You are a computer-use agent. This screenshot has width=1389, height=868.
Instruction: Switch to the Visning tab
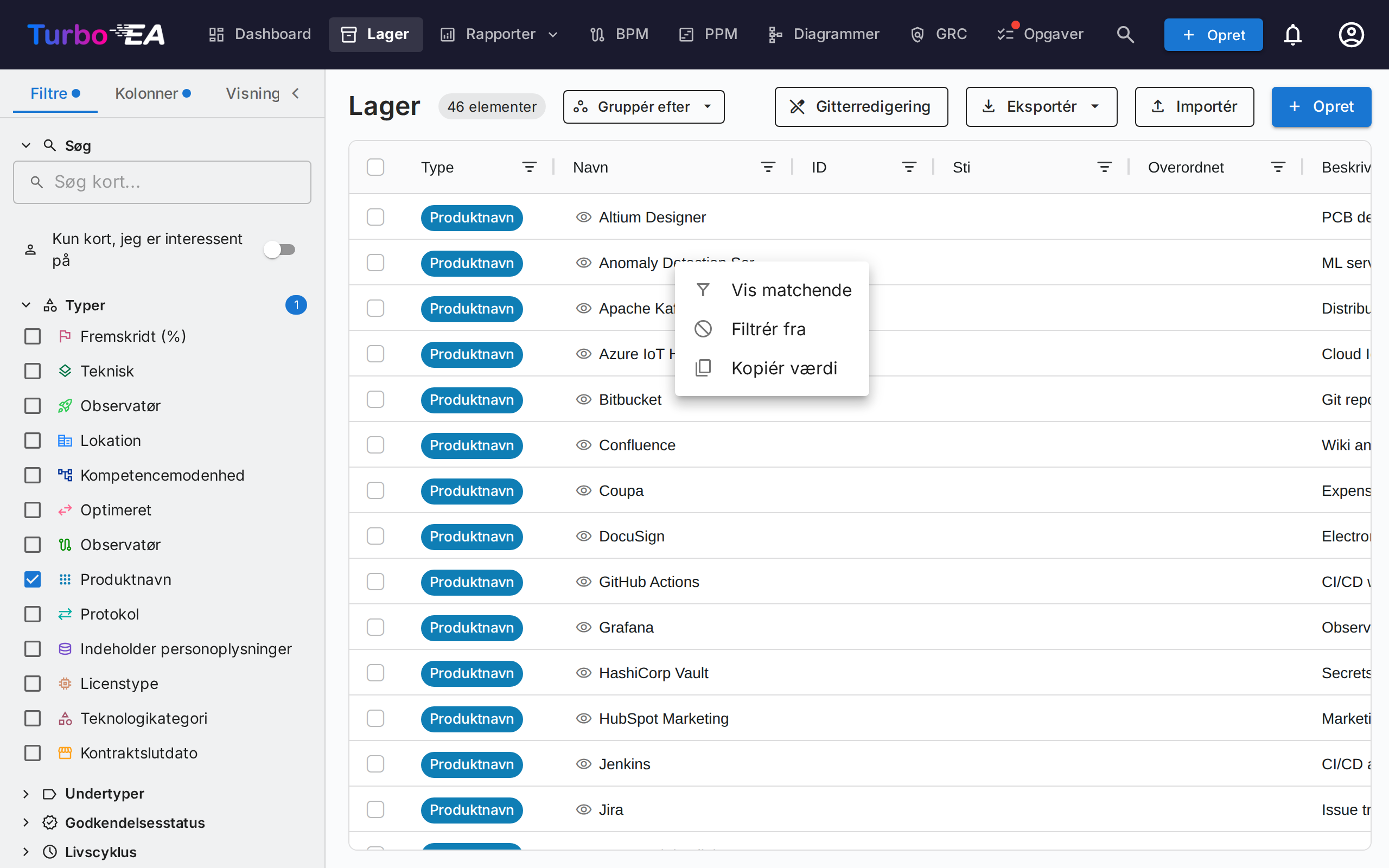(x=252, y=93)
